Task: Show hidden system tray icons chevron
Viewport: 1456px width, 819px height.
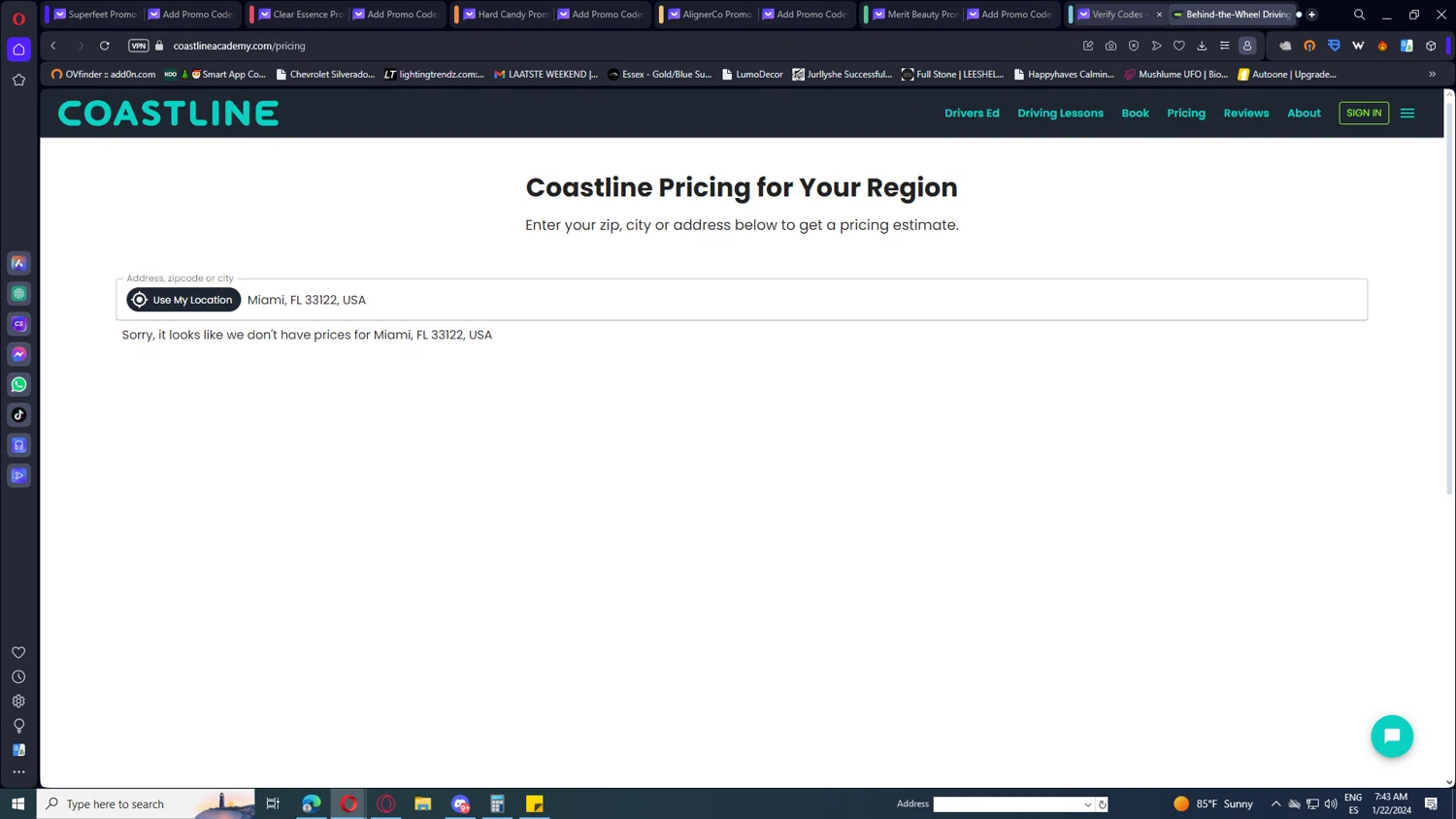Action: click(x=1275, y=803)
